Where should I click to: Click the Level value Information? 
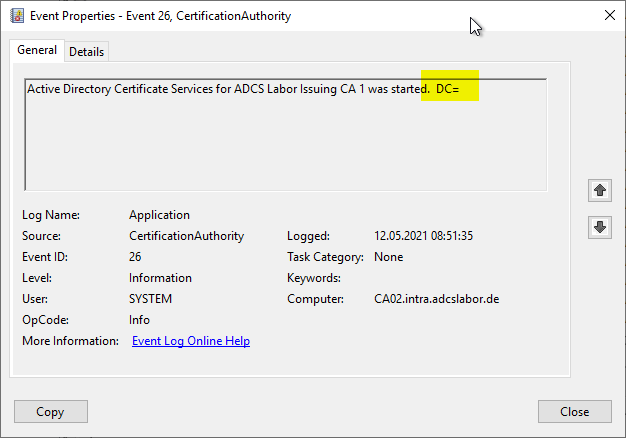pos(160,278)
